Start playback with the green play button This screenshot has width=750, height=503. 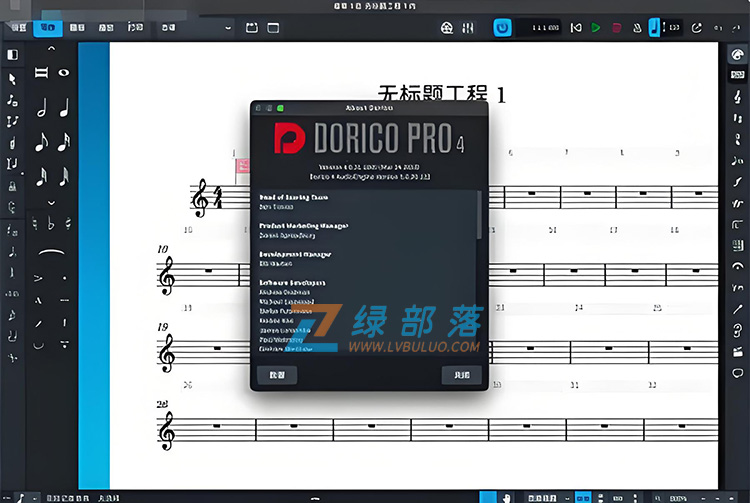coord(596,28)
